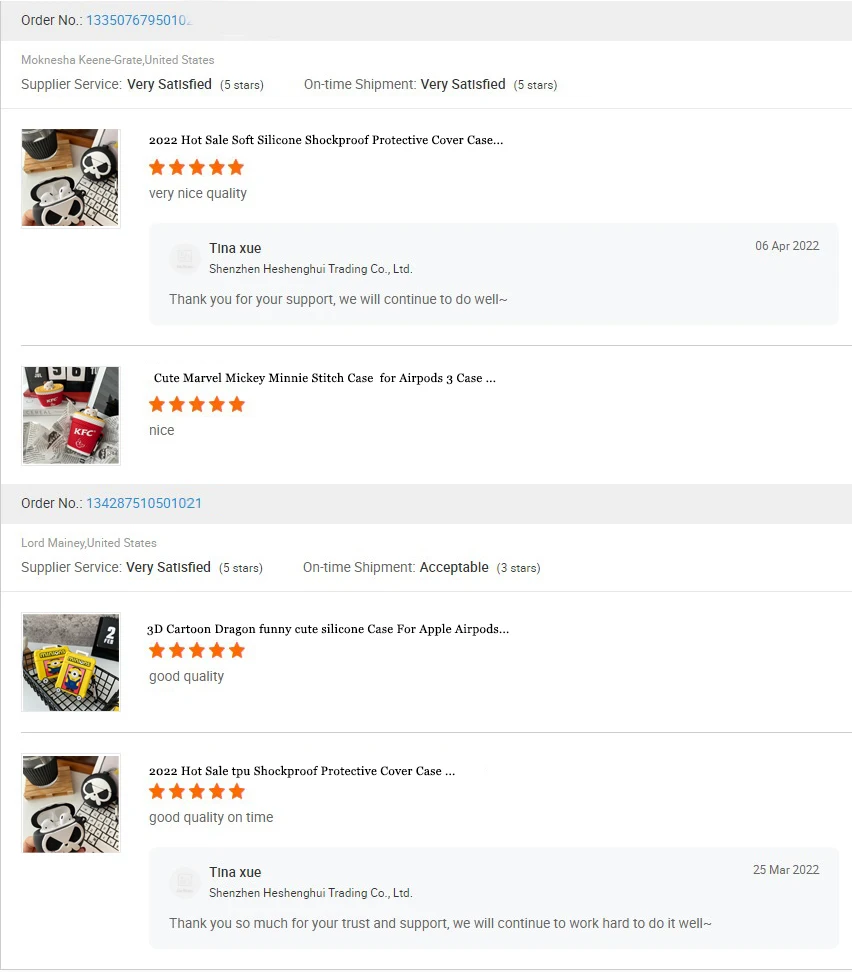Click Tina xue's avatar in the 06 Apr 2022 reply

point(184,258)
